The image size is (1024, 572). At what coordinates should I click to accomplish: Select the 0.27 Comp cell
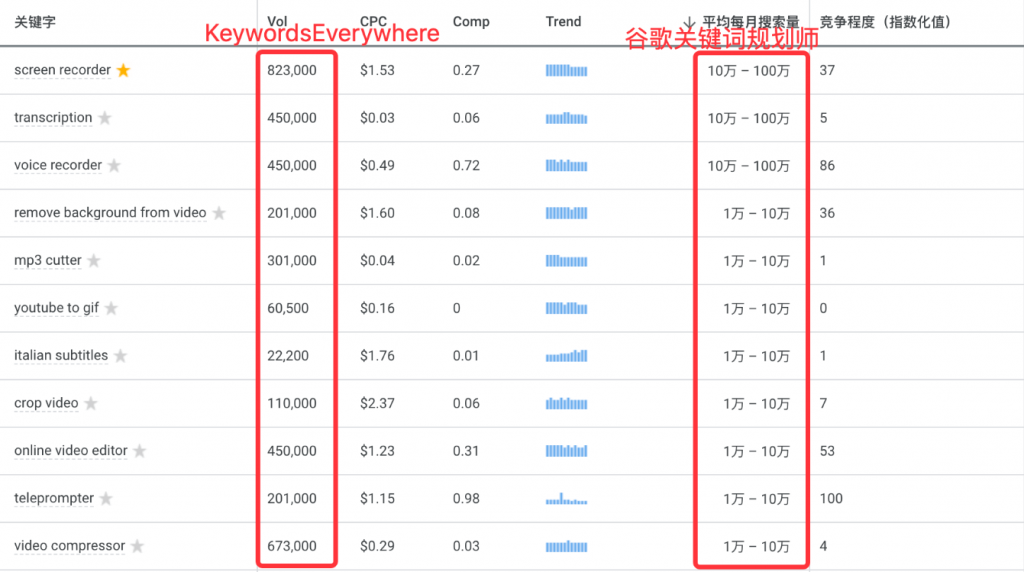466,71
